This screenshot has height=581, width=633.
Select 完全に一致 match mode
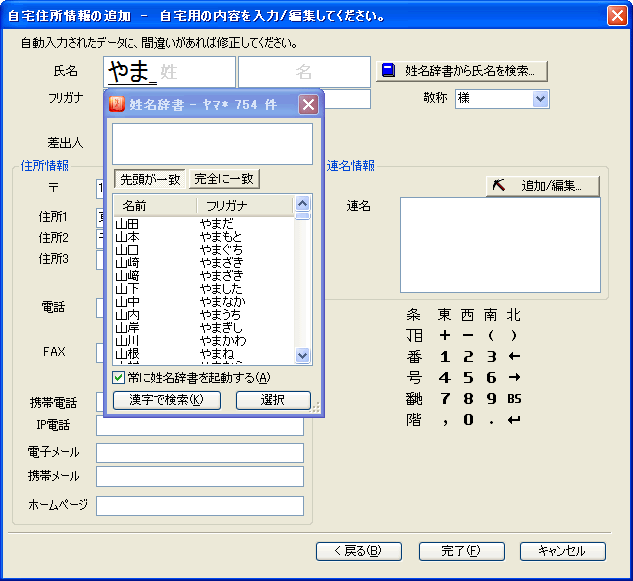click(224, 179)
